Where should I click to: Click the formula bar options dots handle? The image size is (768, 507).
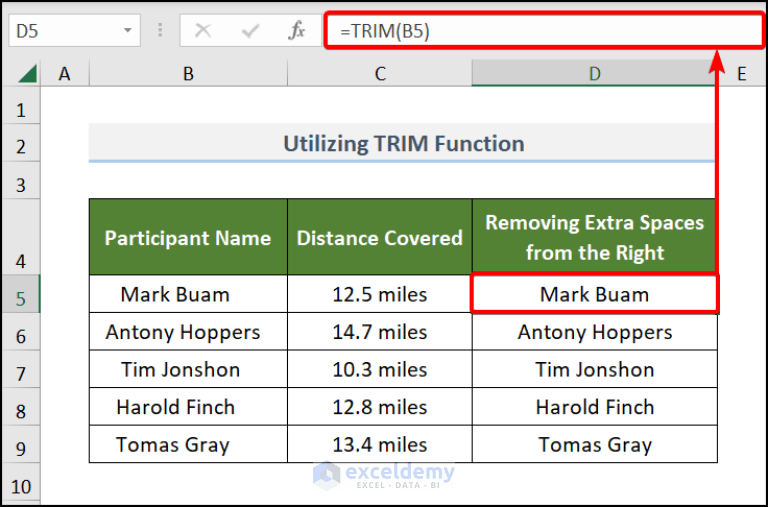[160, 30]
